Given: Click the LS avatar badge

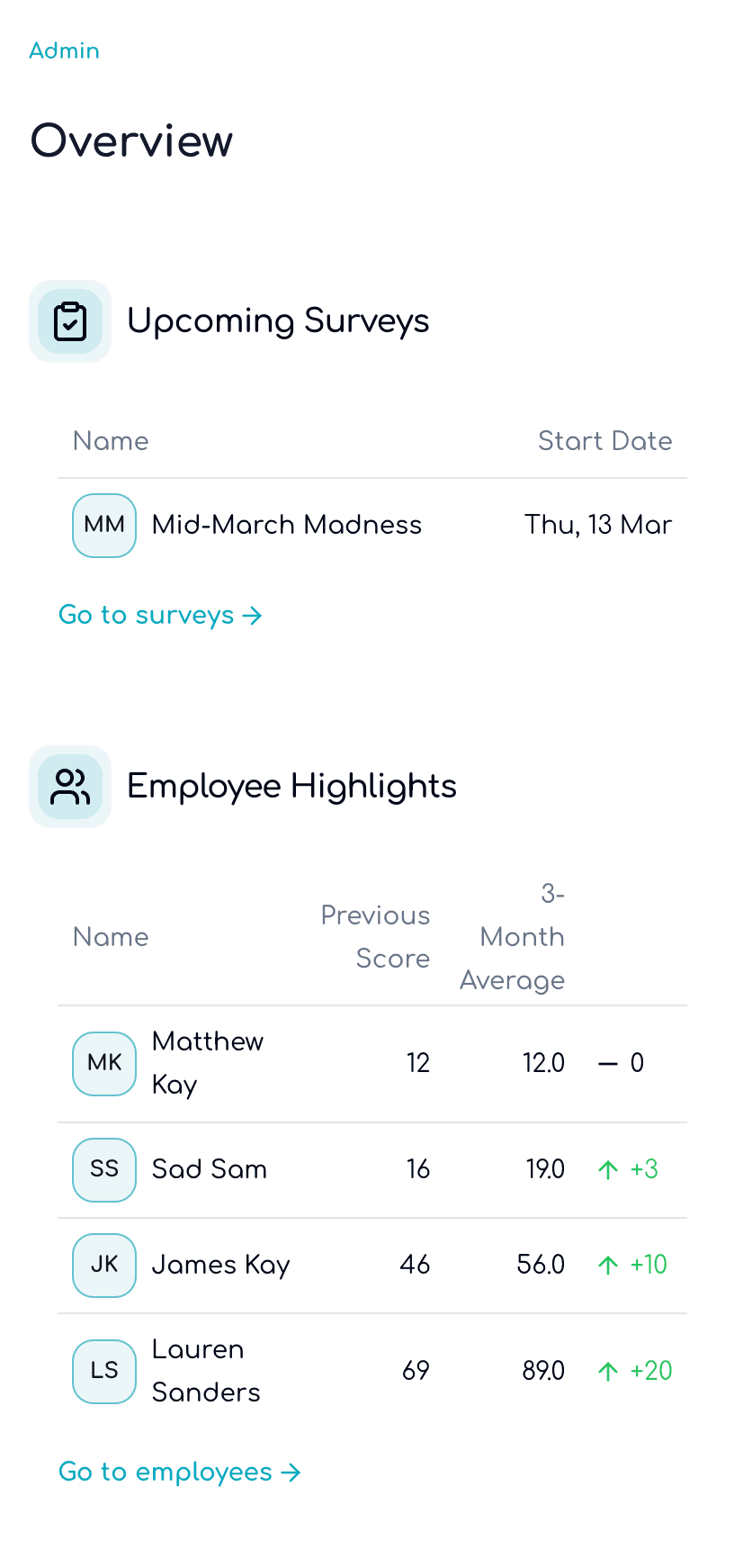Looking at the screenshot, I should point(104,1372).
